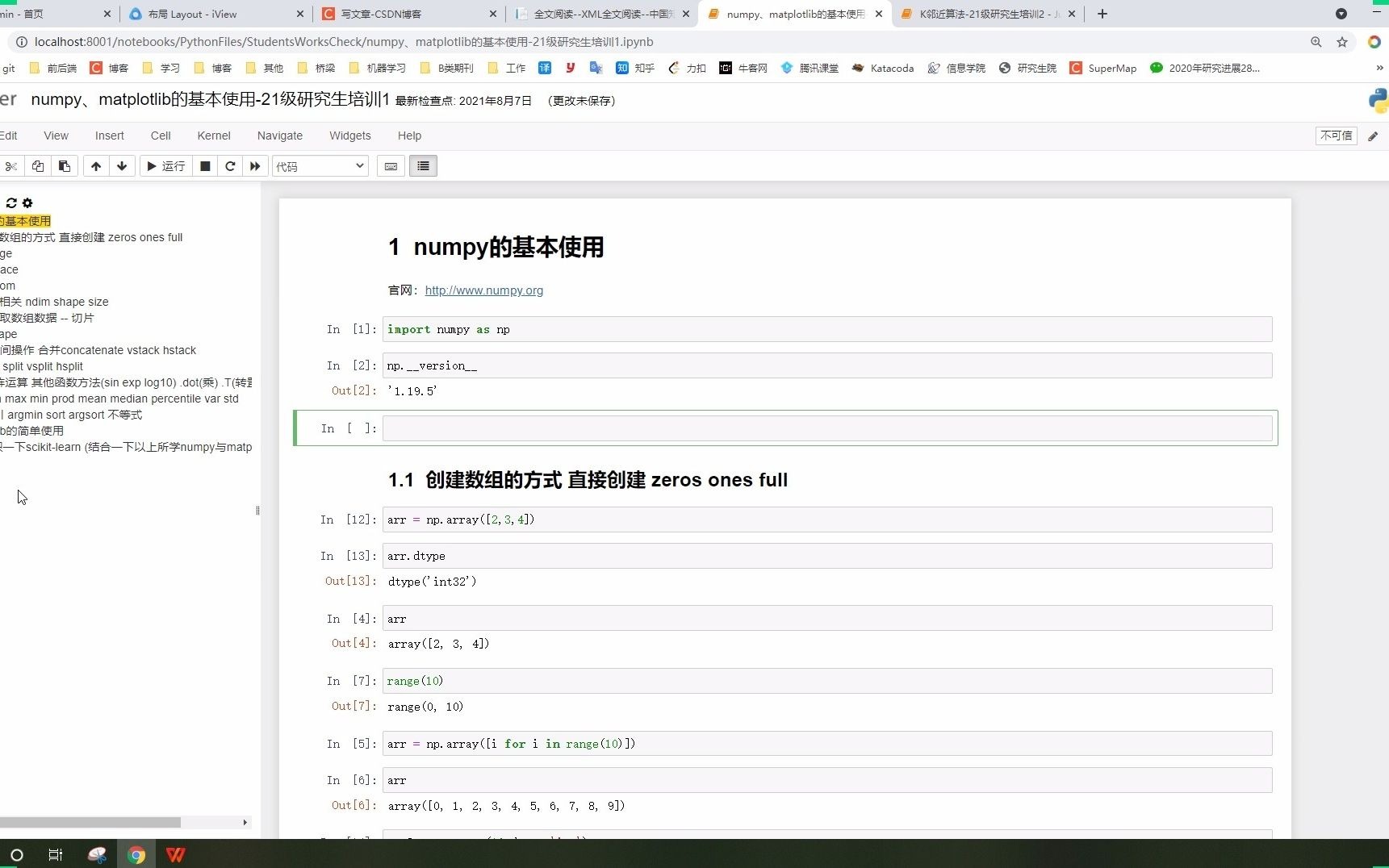Image resolution: width=1389 pixels, height=868 pixels.
Task: Open the tab search dropdown arrow
Action: tap(1341, 14)
